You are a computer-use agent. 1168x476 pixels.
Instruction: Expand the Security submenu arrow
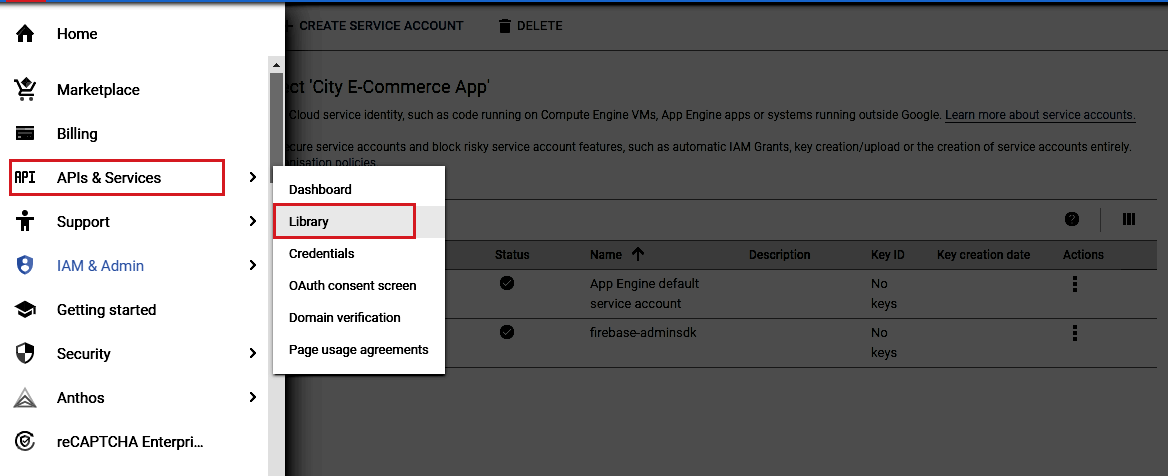tap(253, 353)
